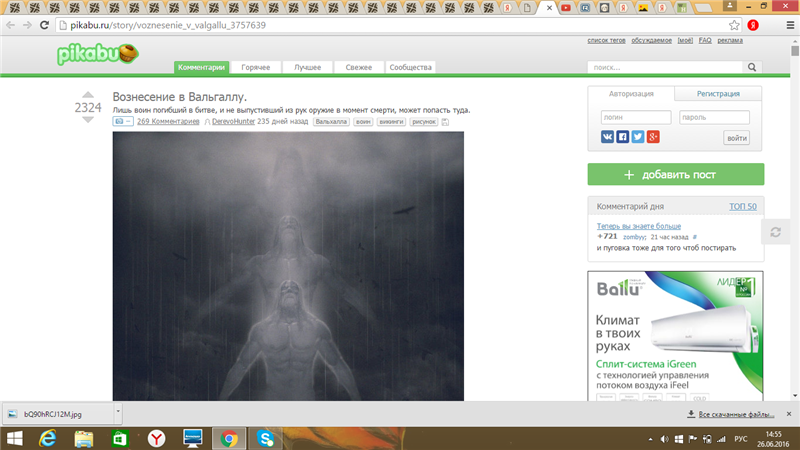The height and width of the screenshot is (450, 800).
Task: Switch to the Горячее tab
Action: 256,68
